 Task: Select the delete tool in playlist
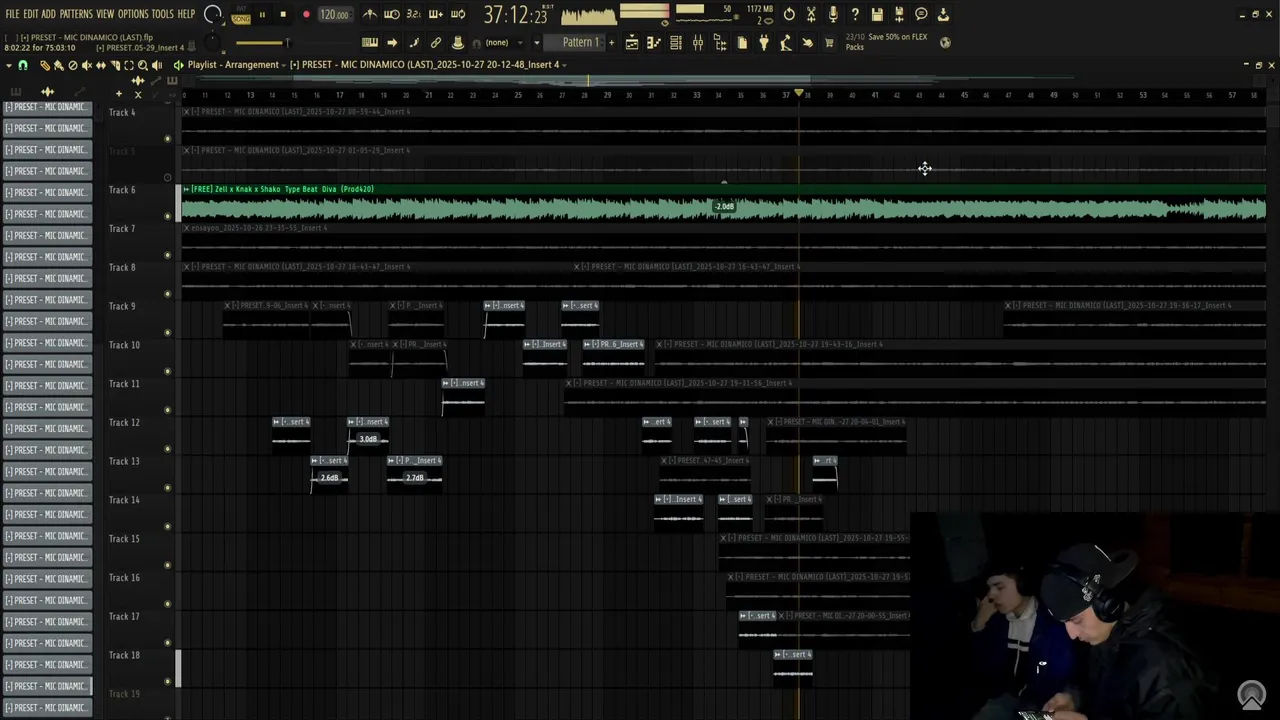tap(73, 65)
